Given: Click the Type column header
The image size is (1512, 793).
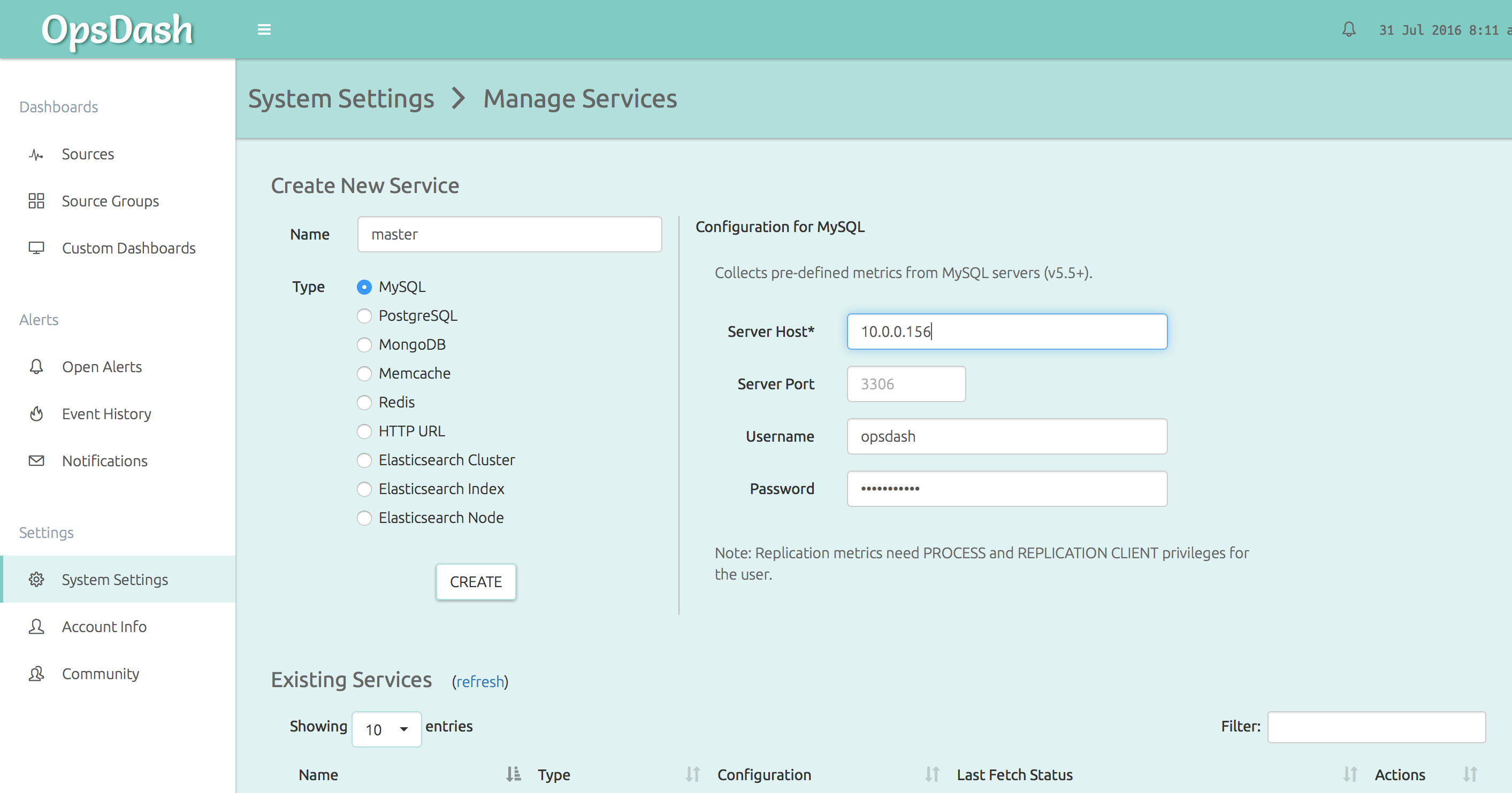Looking at the screenshot, I should (x=554, y=775).
